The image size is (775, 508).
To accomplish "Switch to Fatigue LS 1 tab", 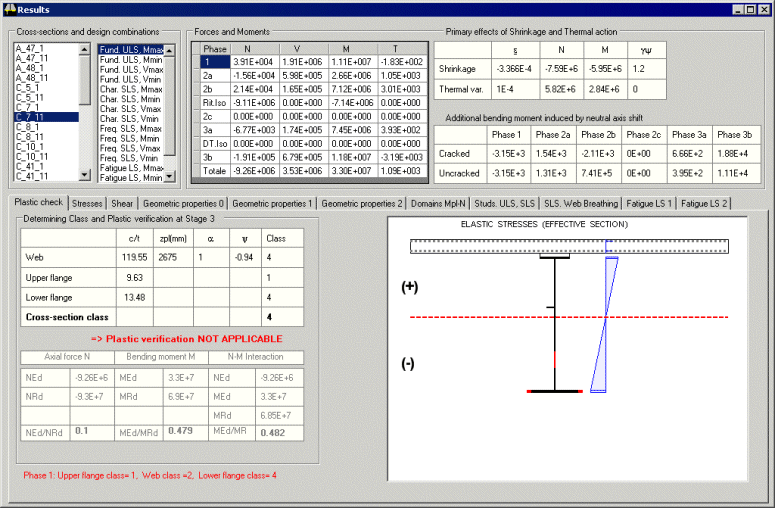I will [x=650, y=203].
